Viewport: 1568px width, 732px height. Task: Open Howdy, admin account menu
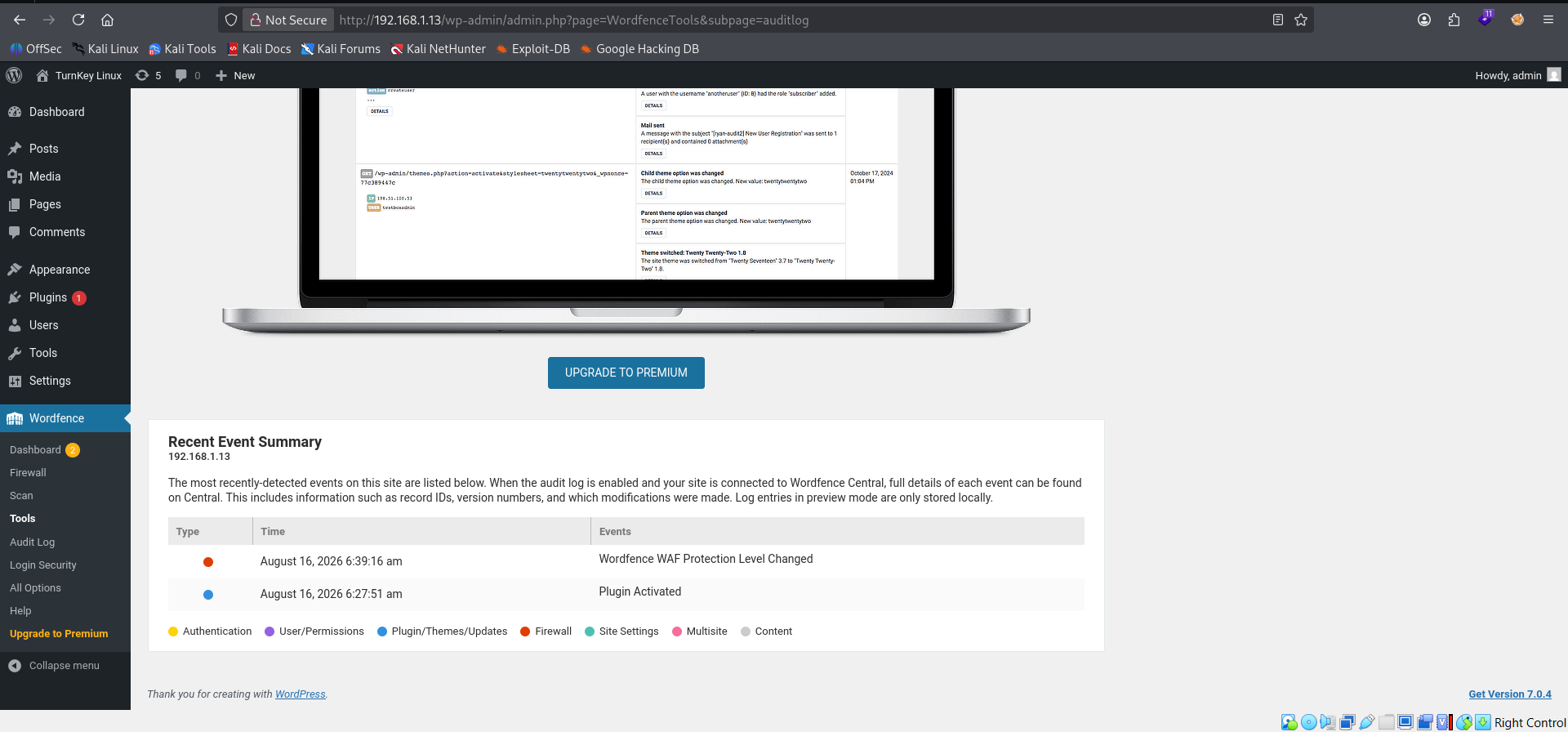tap(1518, 75)
